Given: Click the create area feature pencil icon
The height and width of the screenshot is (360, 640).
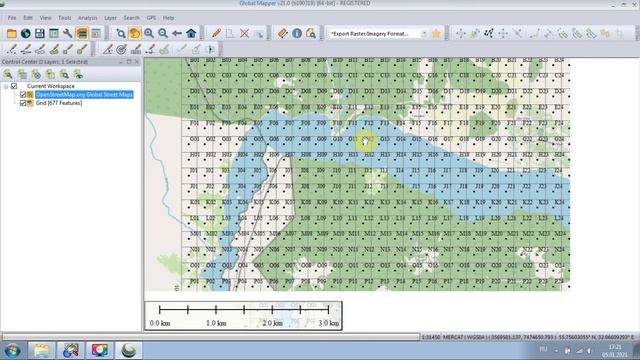Looking at the screenshot, I should coord(40,49).
